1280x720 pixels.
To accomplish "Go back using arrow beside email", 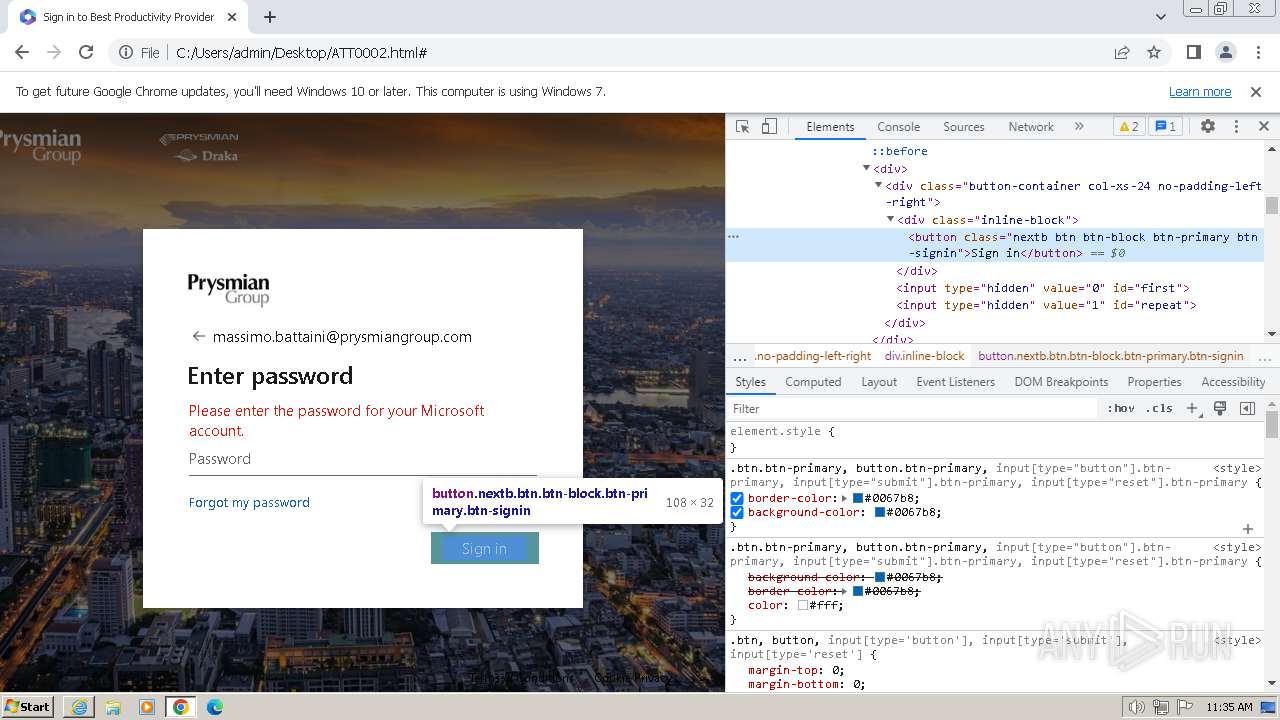I will (x=198, y=337).
